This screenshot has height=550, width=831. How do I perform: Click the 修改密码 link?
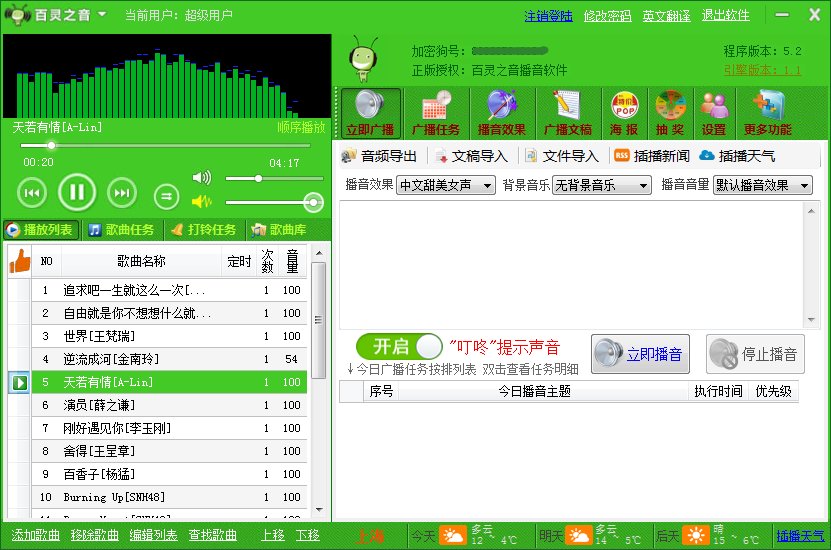coord(607,16)
